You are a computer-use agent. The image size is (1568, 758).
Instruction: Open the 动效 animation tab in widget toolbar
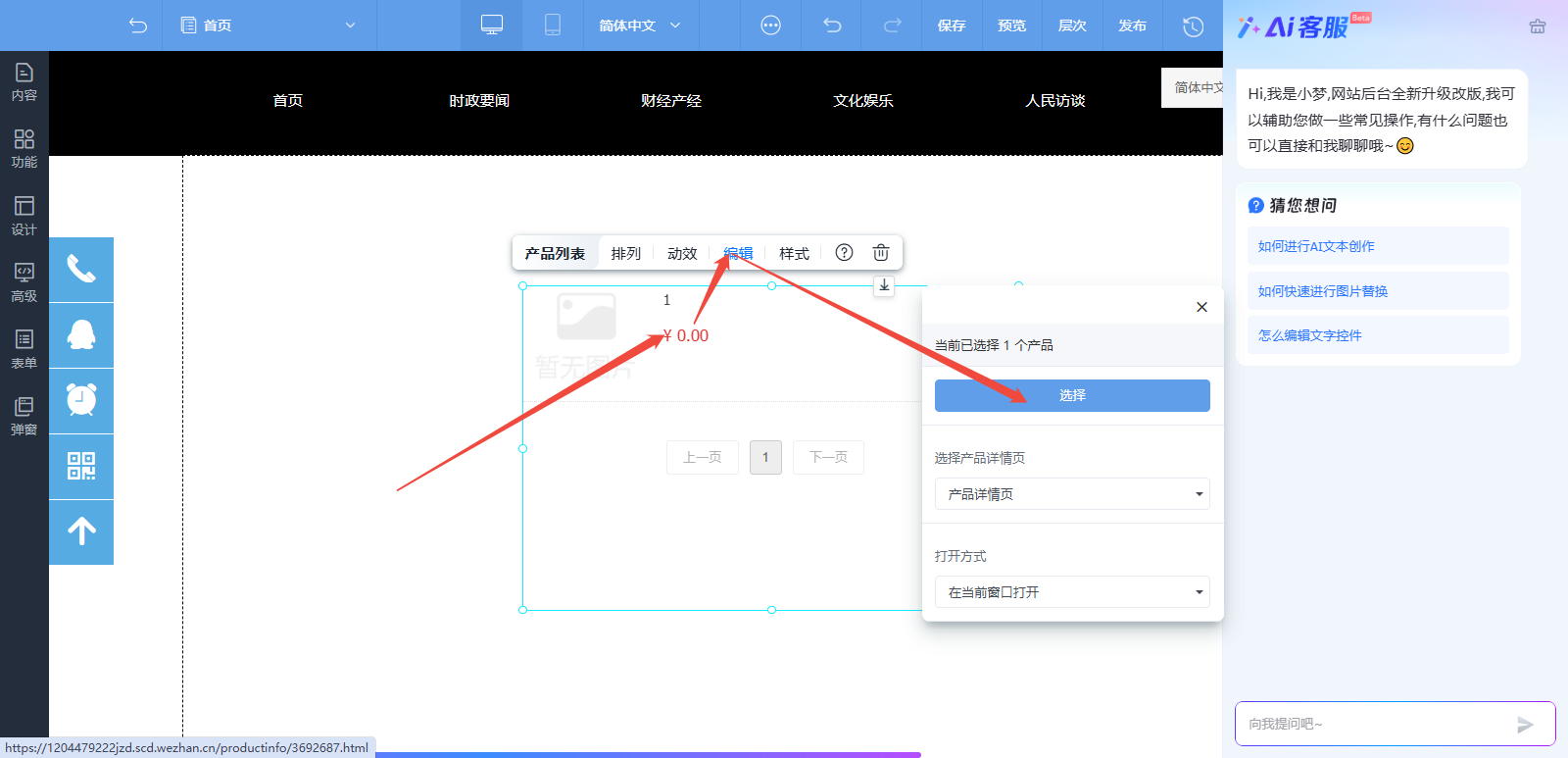pos(682,253)
